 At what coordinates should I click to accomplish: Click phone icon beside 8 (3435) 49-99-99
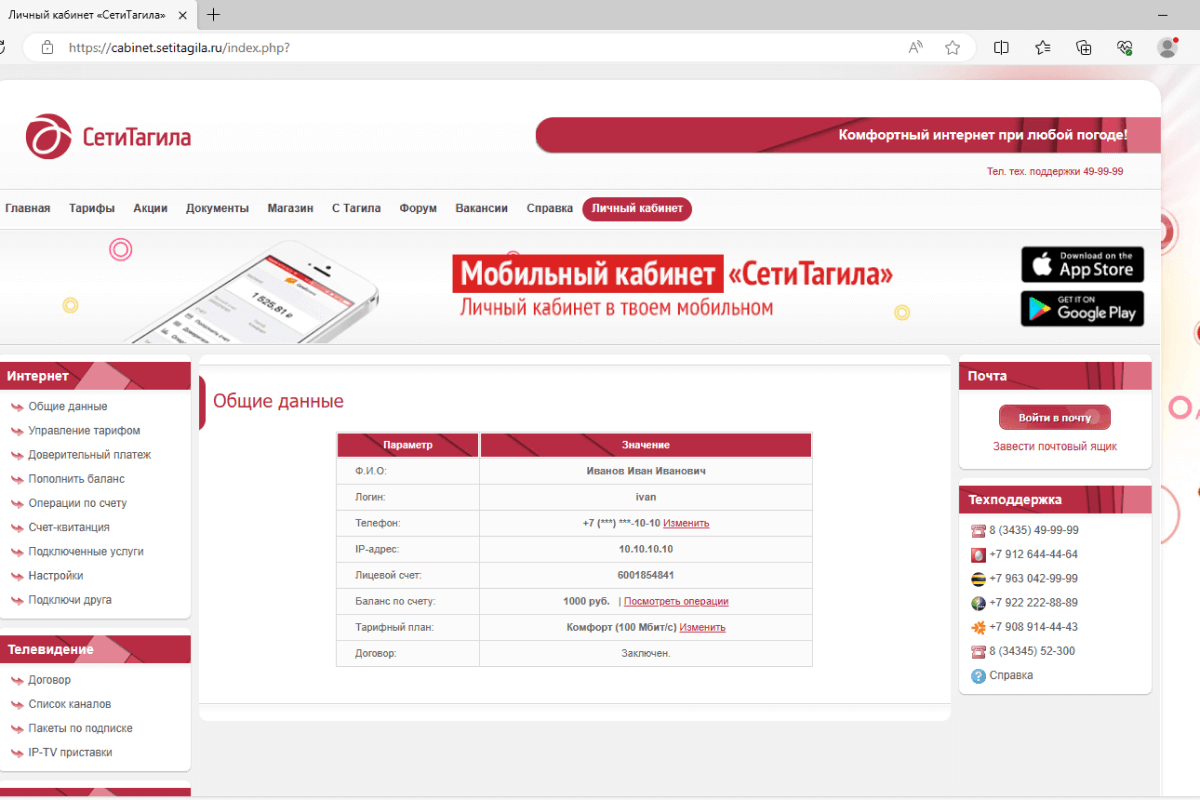pyautogui.click(x=978, y=530)
